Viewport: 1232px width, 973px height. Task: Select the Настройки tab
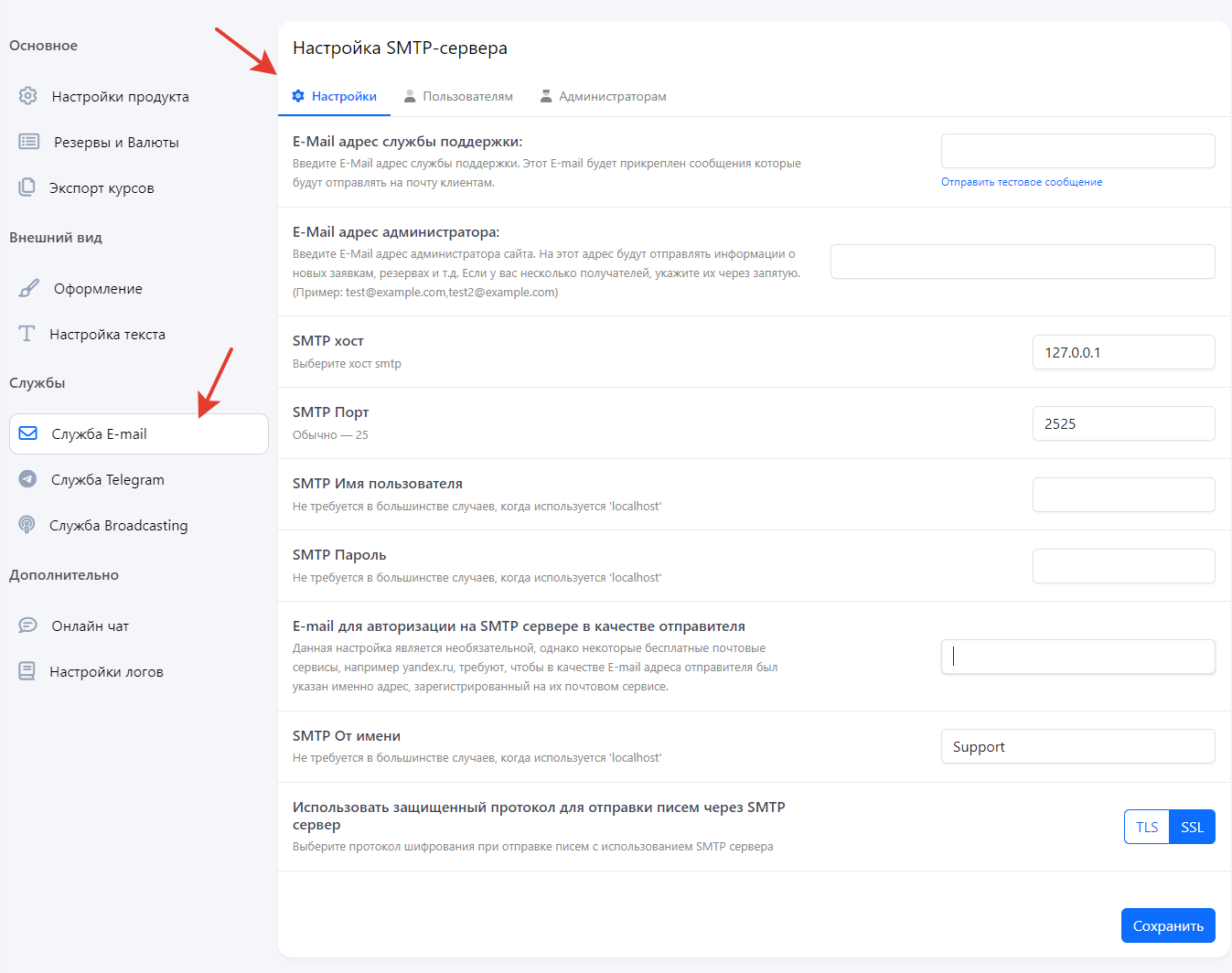[x=335, y=96]
